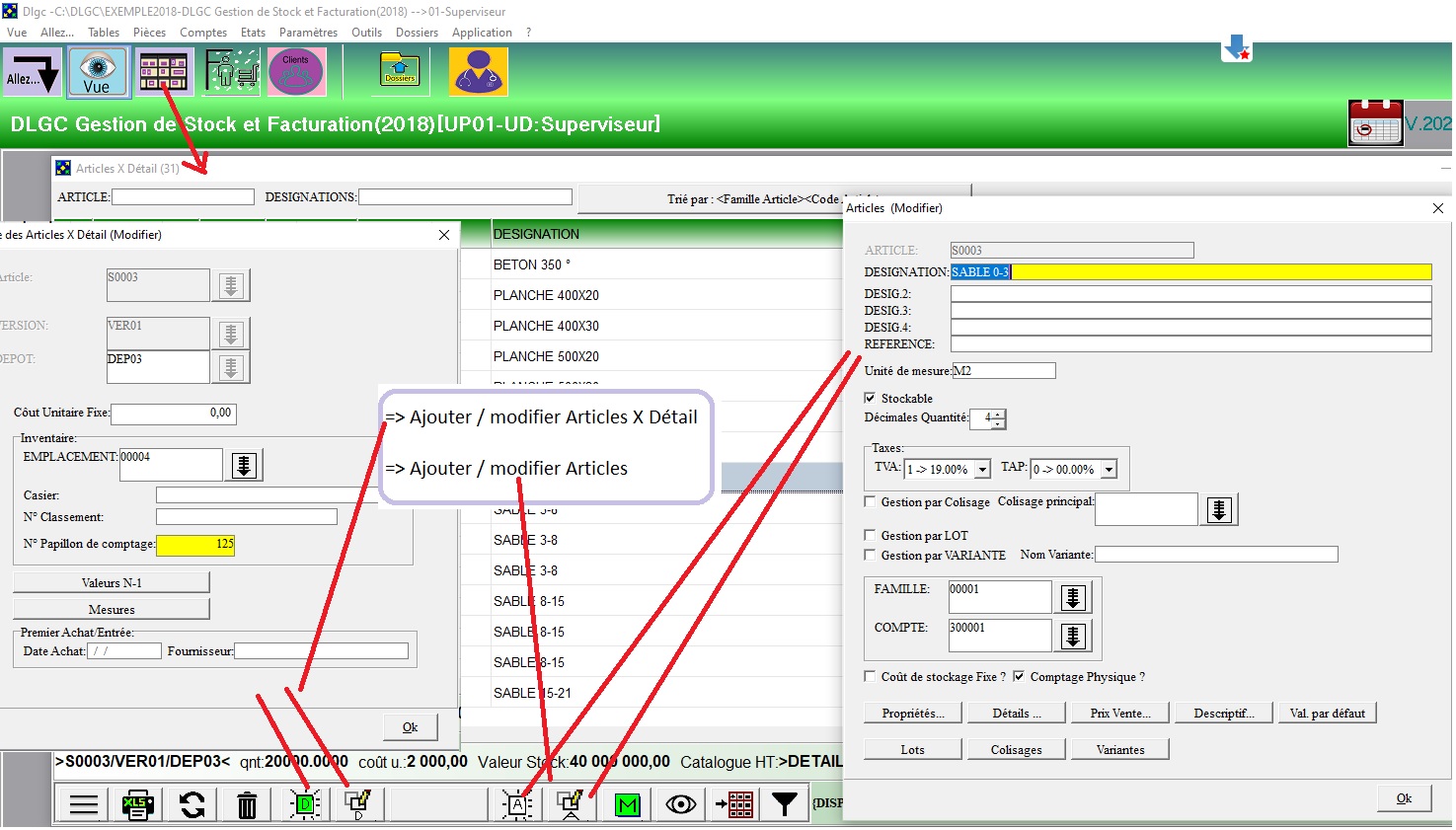The image size is (1456, 830).
Task: Open the Tables menu
Action: click(104, 33)
